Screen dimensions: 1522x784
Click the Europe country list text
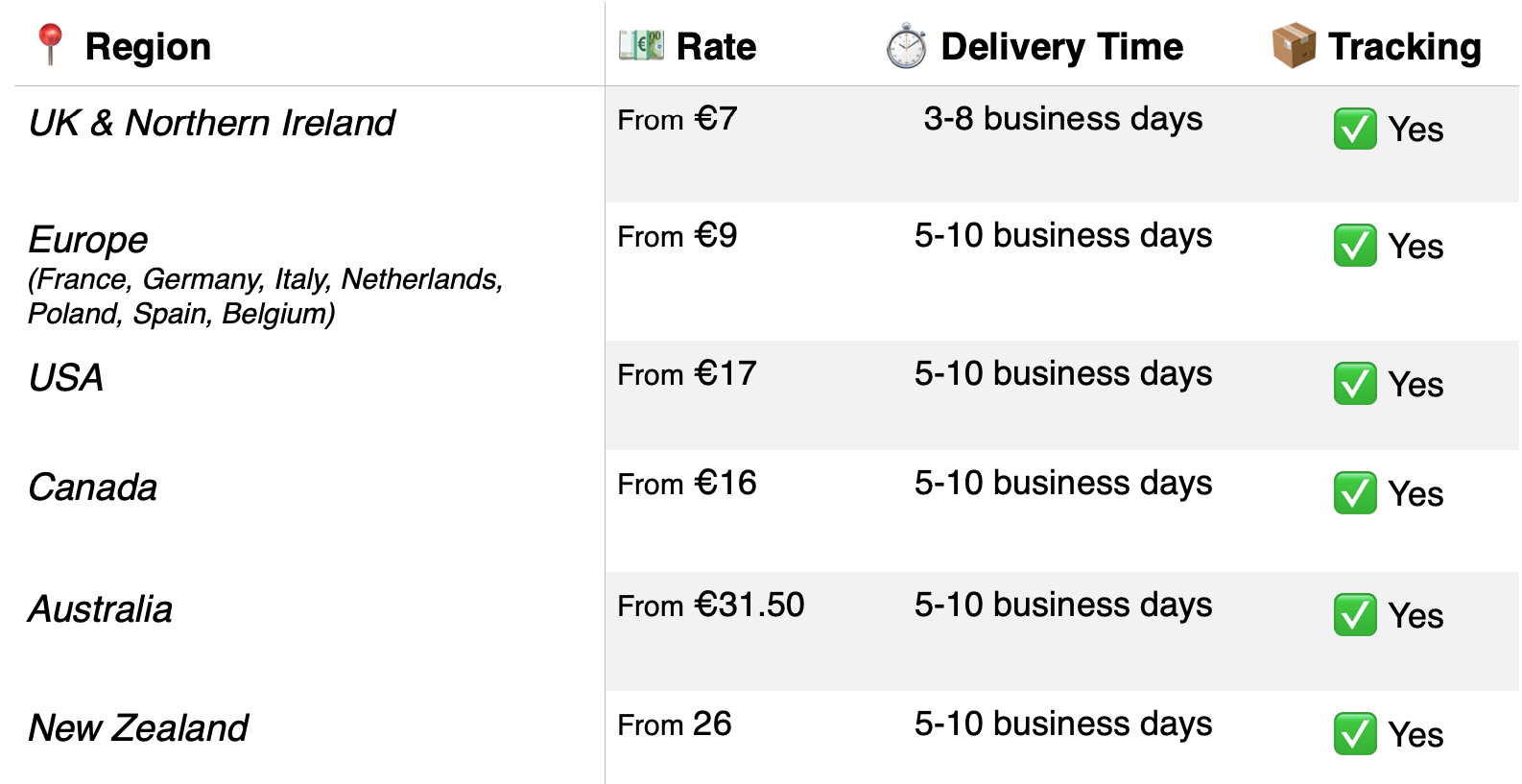pos(265,297)
